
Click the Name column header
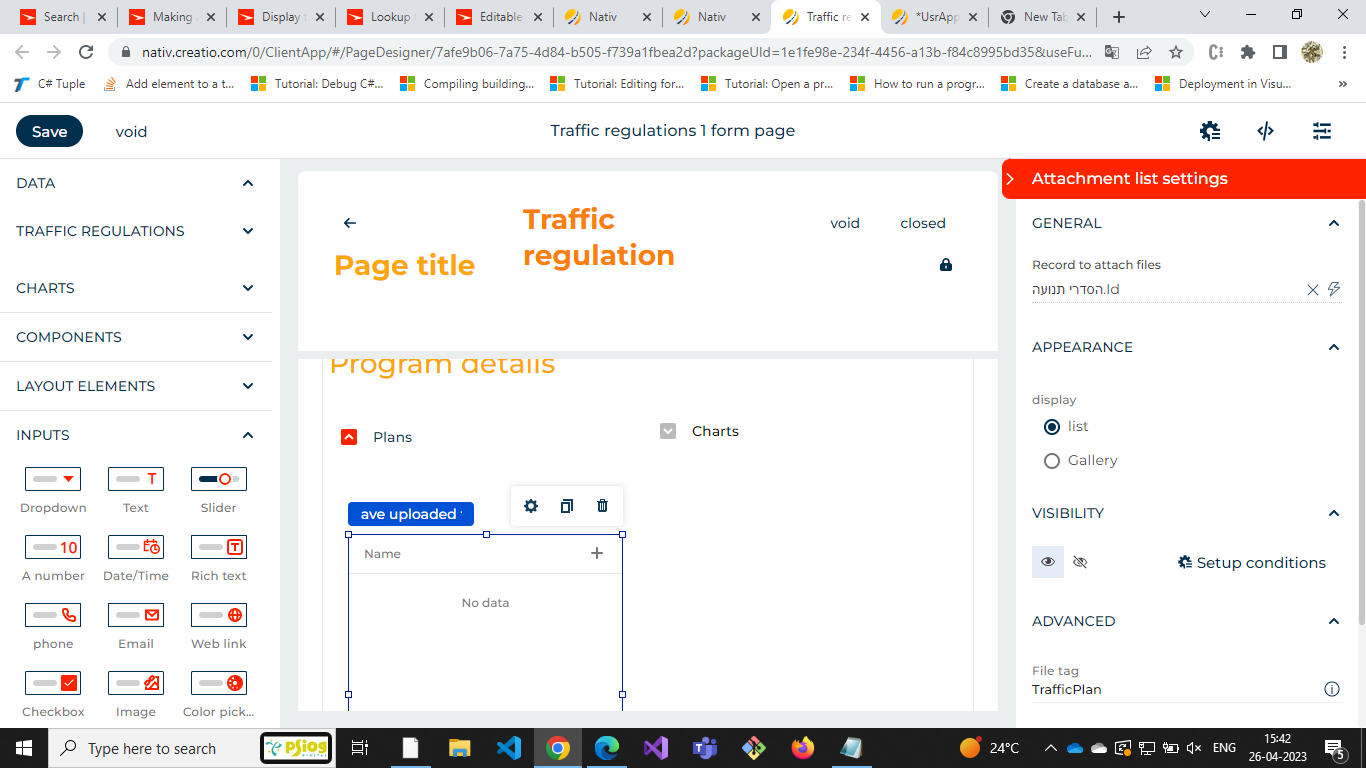click(x=382, y=554)
